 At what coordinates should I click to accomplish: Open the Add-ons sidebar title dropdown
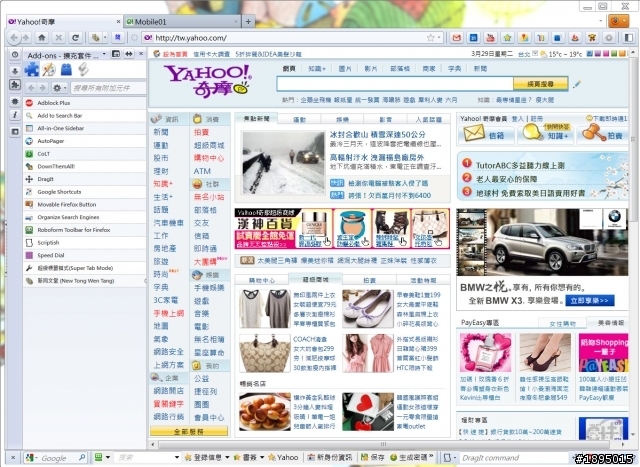[104, 54]
